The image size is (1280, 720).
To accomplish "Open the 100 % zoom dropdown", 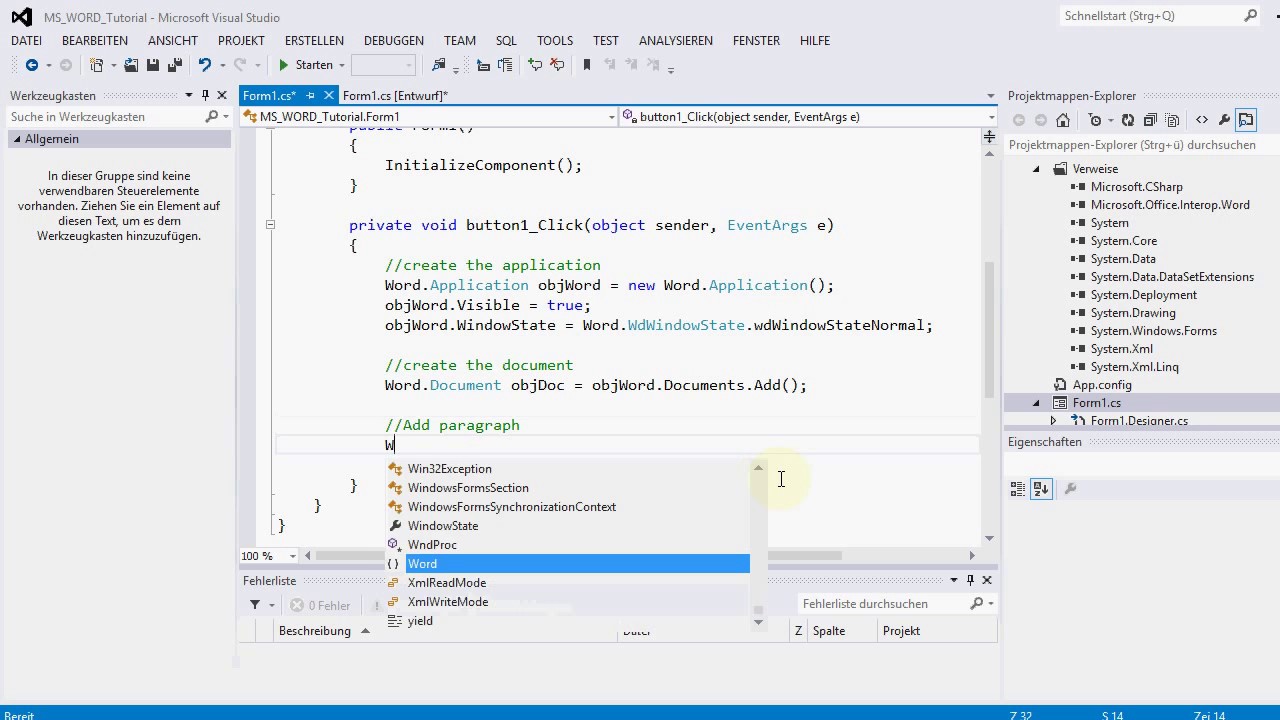I will coord(293,556).
